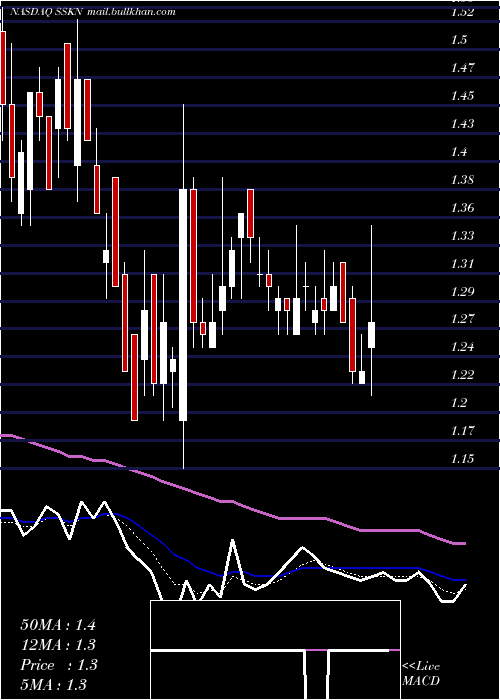
Task: Click the 1.36 price axis label
Action: (462, 208)
